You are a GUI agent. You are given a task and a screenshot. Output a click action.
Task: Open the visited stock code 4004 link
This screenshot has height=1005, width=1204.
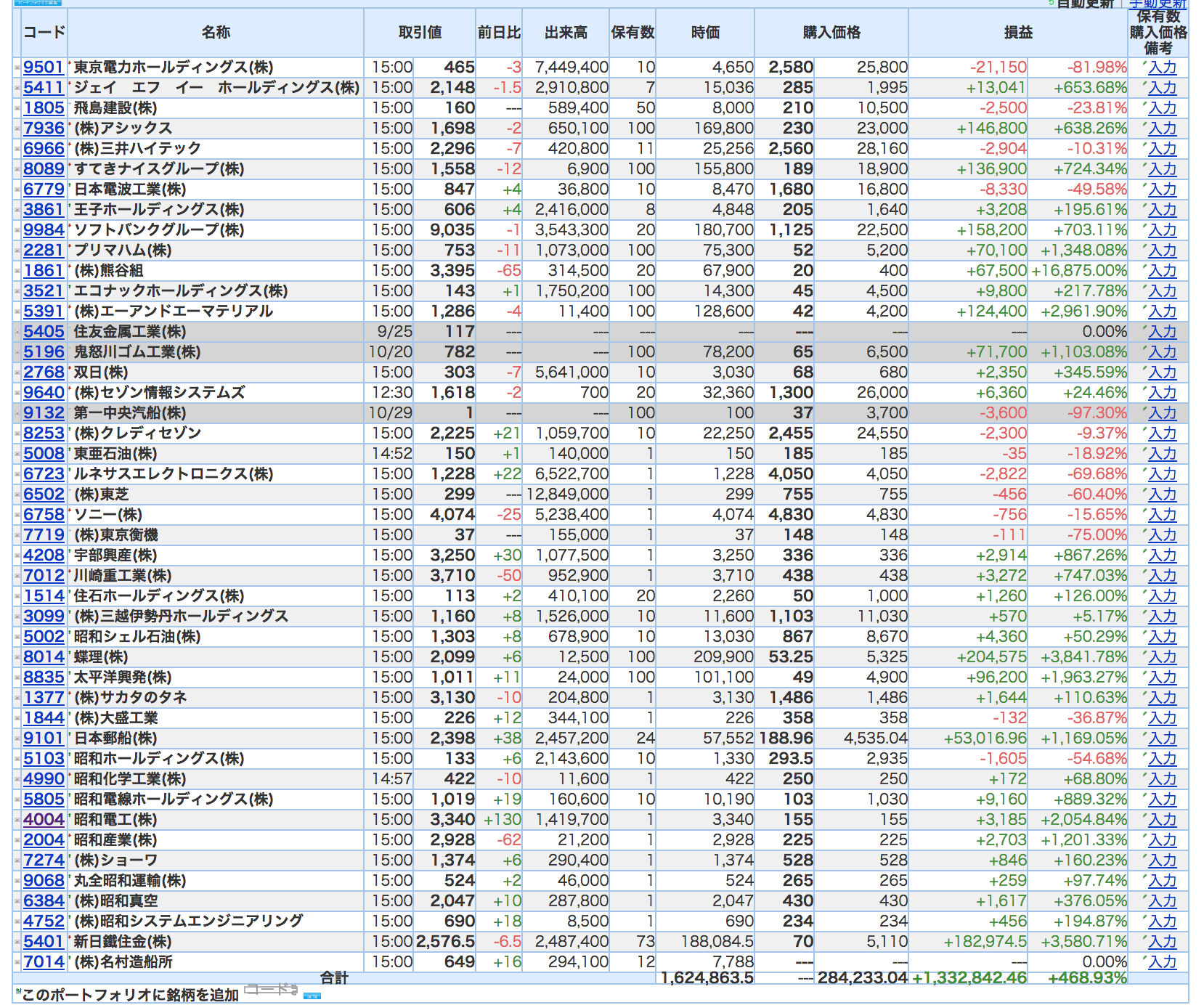pos(44,820)
